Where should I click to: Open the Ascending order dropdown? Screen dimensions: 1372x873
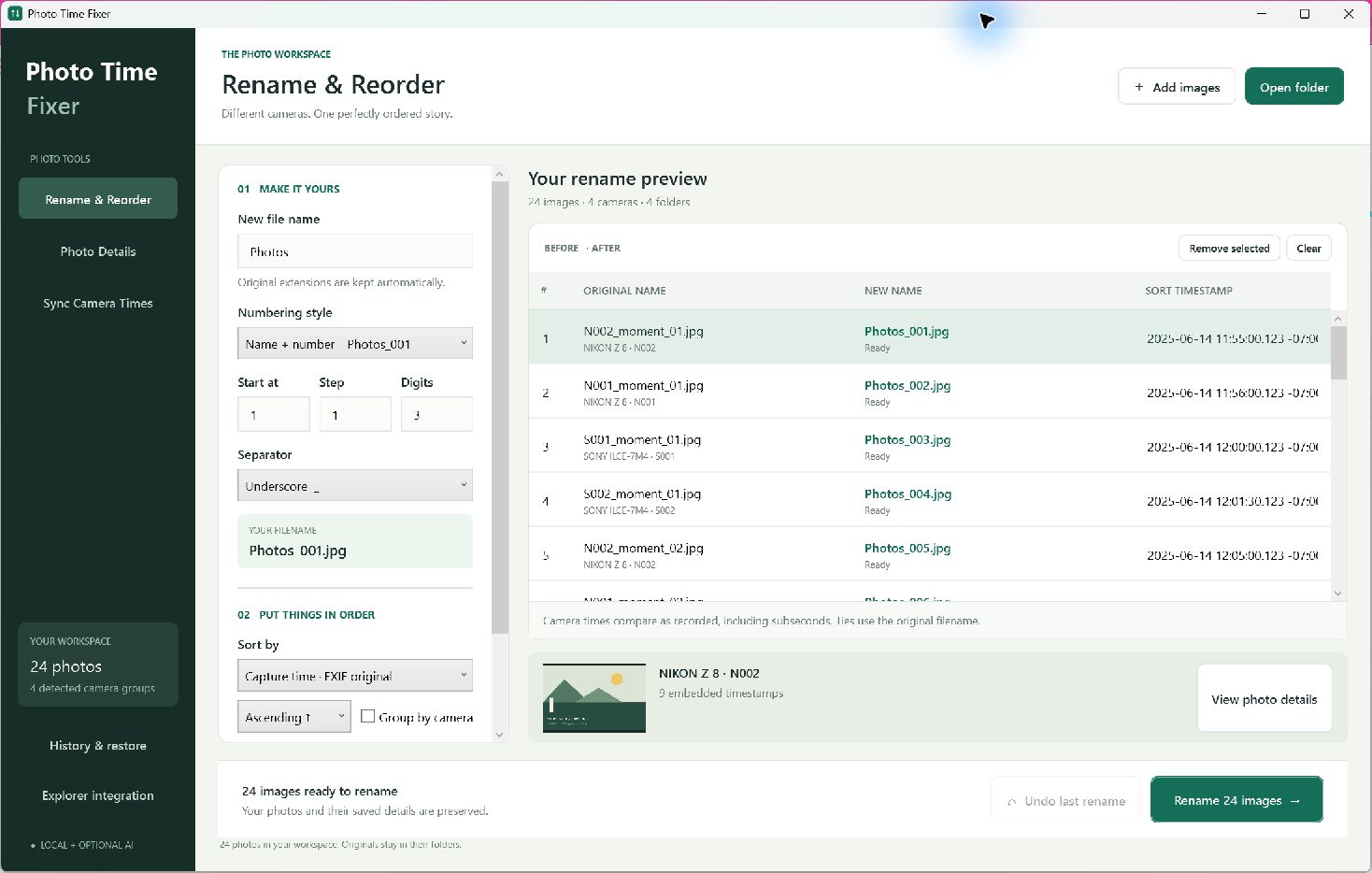click(293, 717)
